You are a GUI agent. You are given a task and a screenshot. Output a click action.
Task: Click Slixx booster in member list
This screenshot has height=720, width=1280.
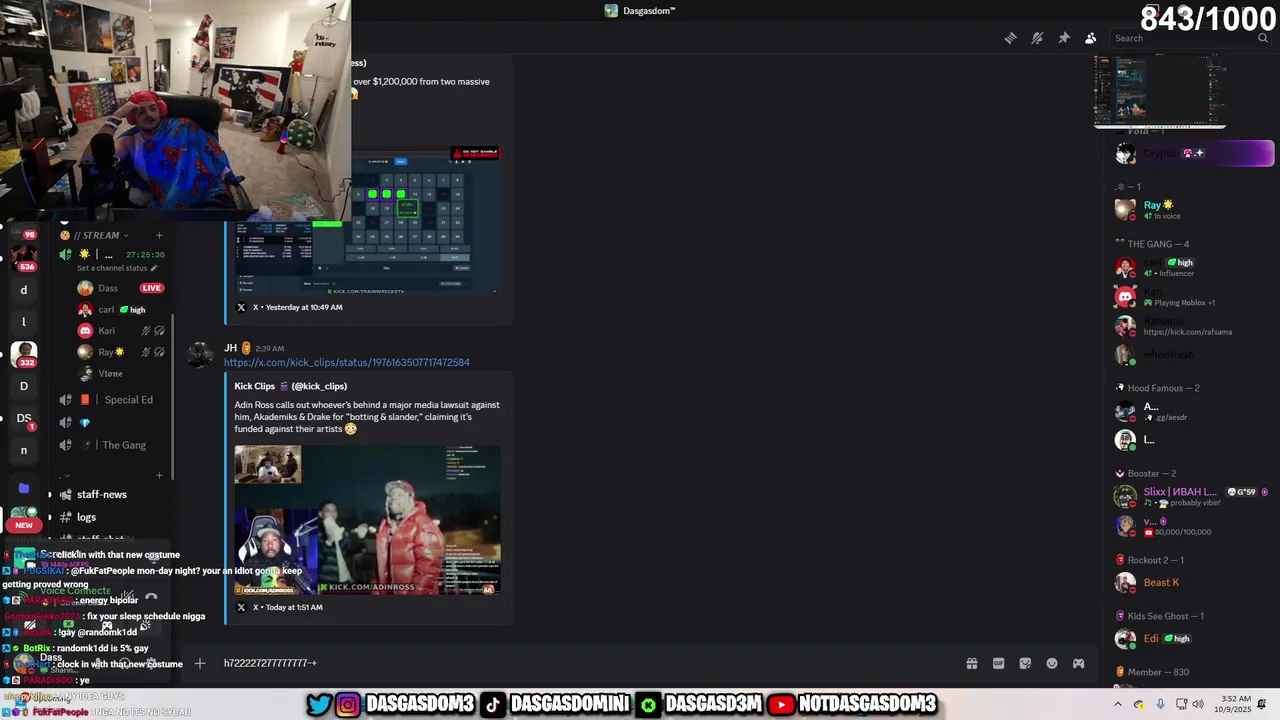[x=1195, y=497]
